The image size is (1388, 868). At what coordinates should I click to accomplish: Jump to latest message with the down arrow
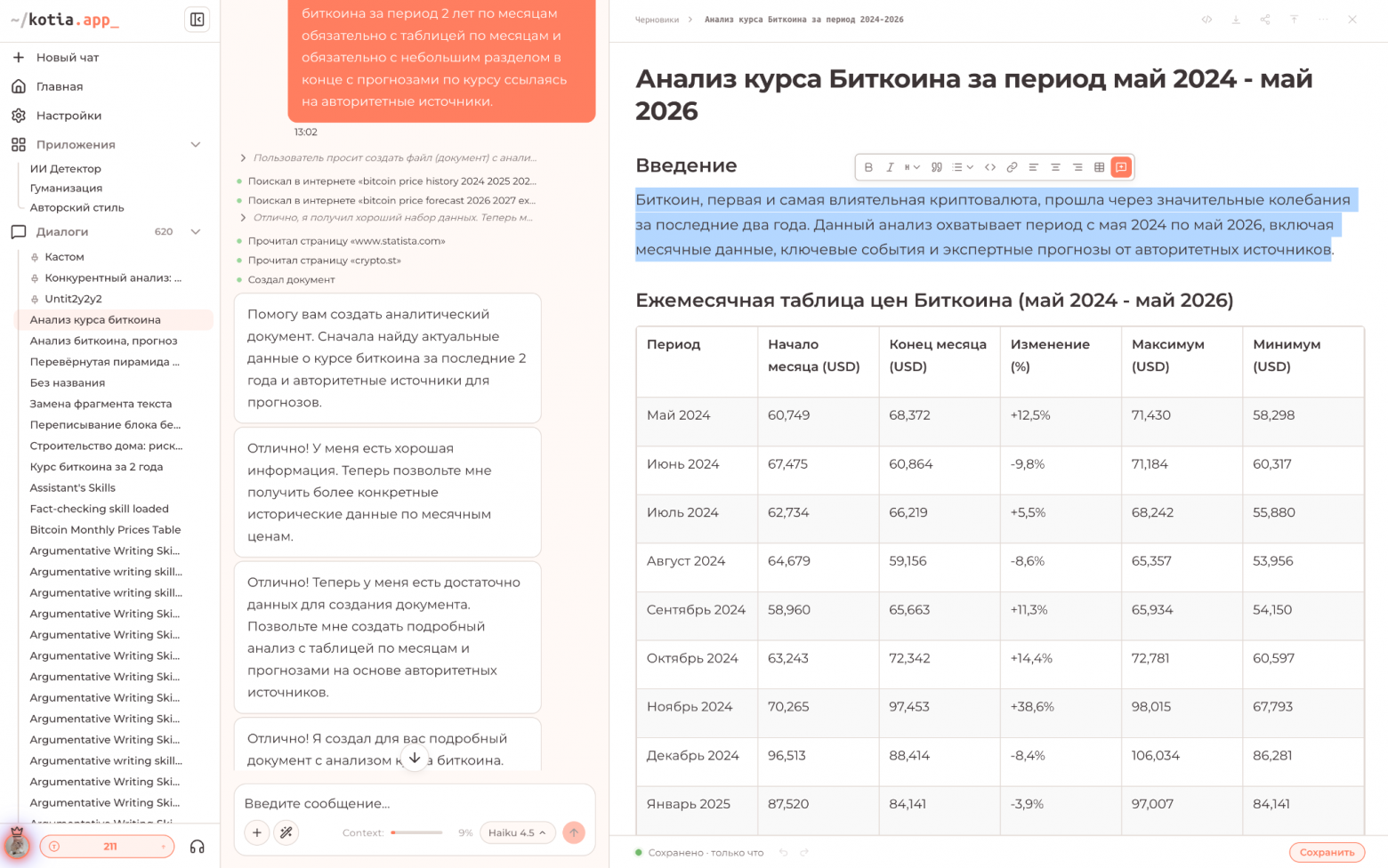(x=415, y=758)
